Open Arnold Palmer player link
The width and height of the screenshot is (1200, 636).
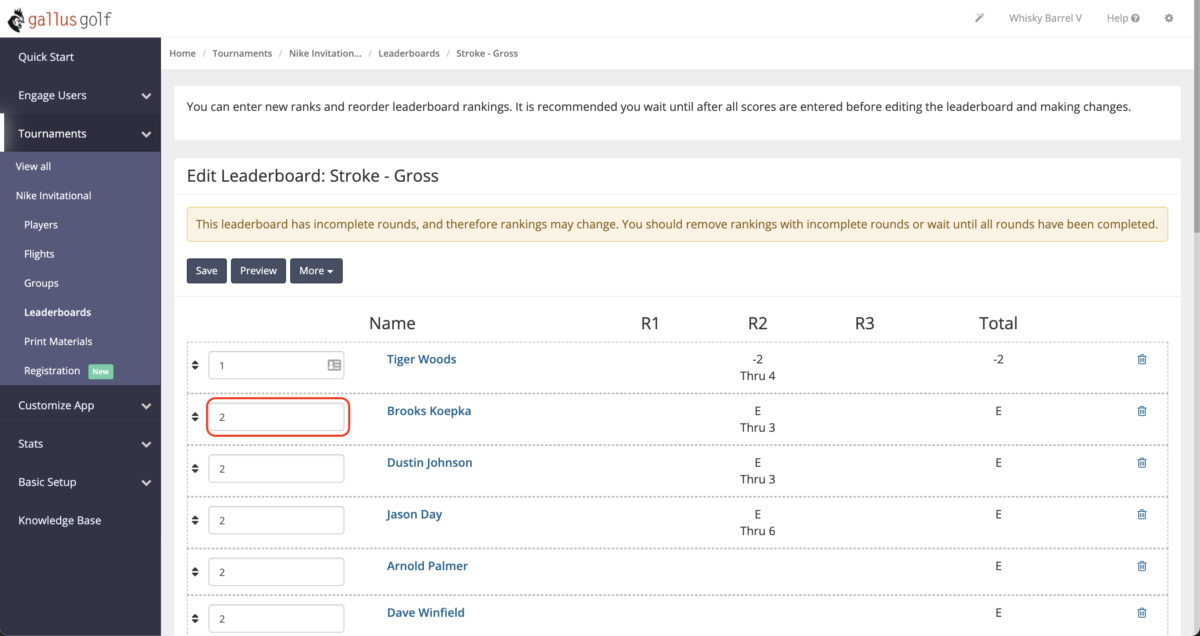pyautogui.click(x=427, y=566)
